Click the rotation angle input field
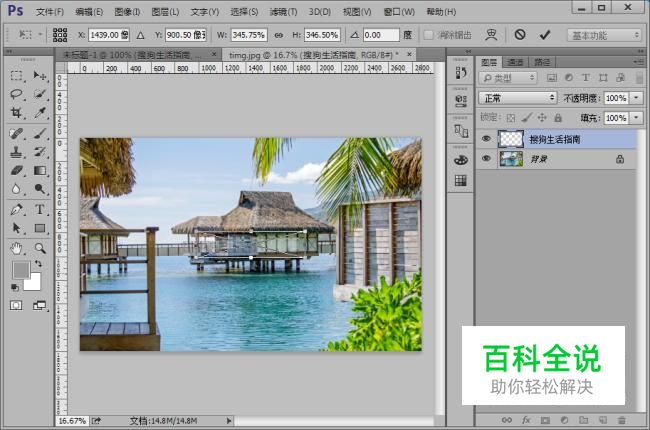The image size is (650, 430). tap(381, 35)
